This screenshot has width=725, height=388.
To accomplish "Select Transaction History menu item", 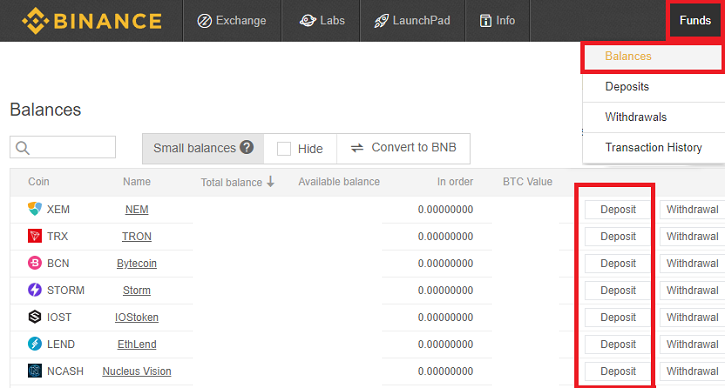I will [654, 148].
